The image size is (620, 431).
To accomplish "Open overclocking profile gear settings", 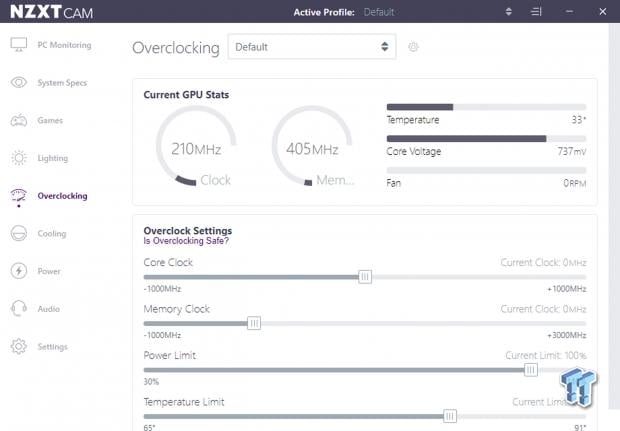I will click(413, 47).
